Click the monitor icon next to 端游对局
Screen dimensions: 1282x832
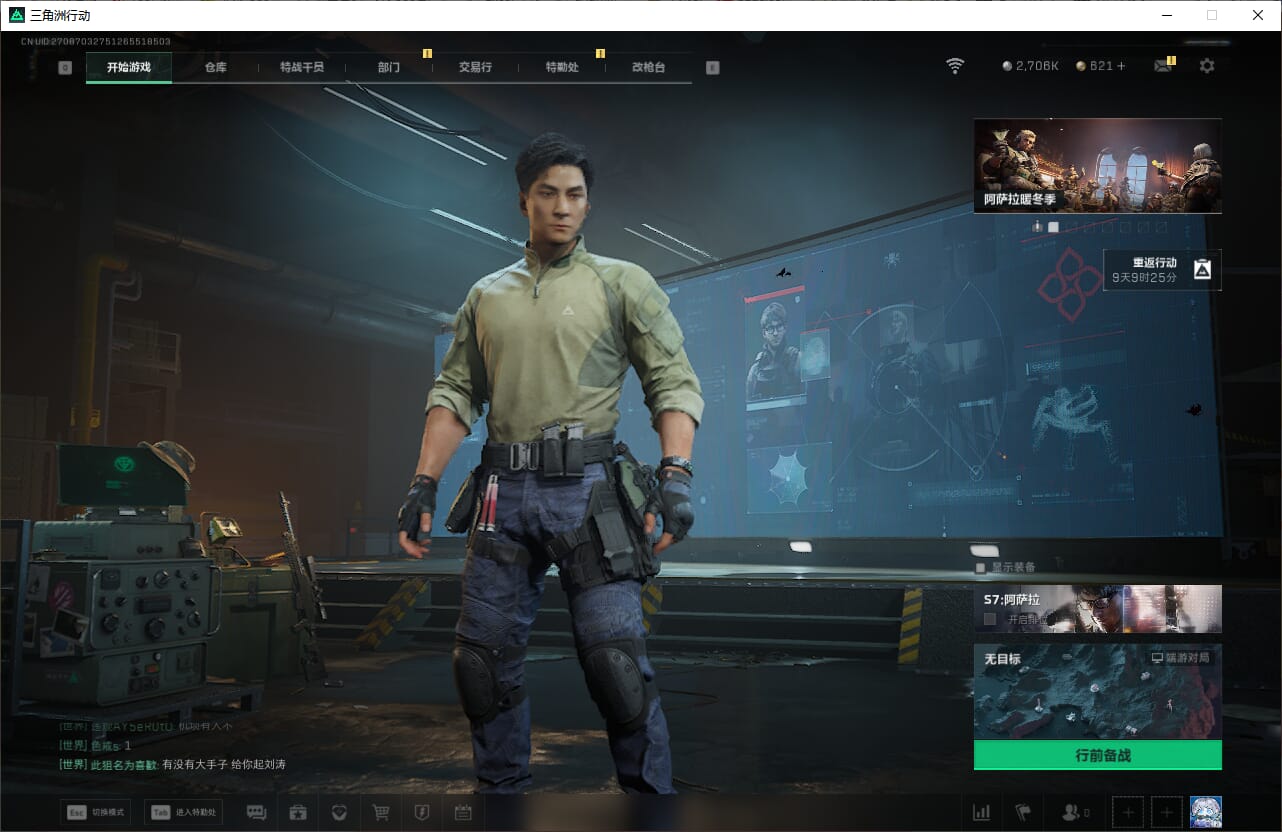(1157, 659)
